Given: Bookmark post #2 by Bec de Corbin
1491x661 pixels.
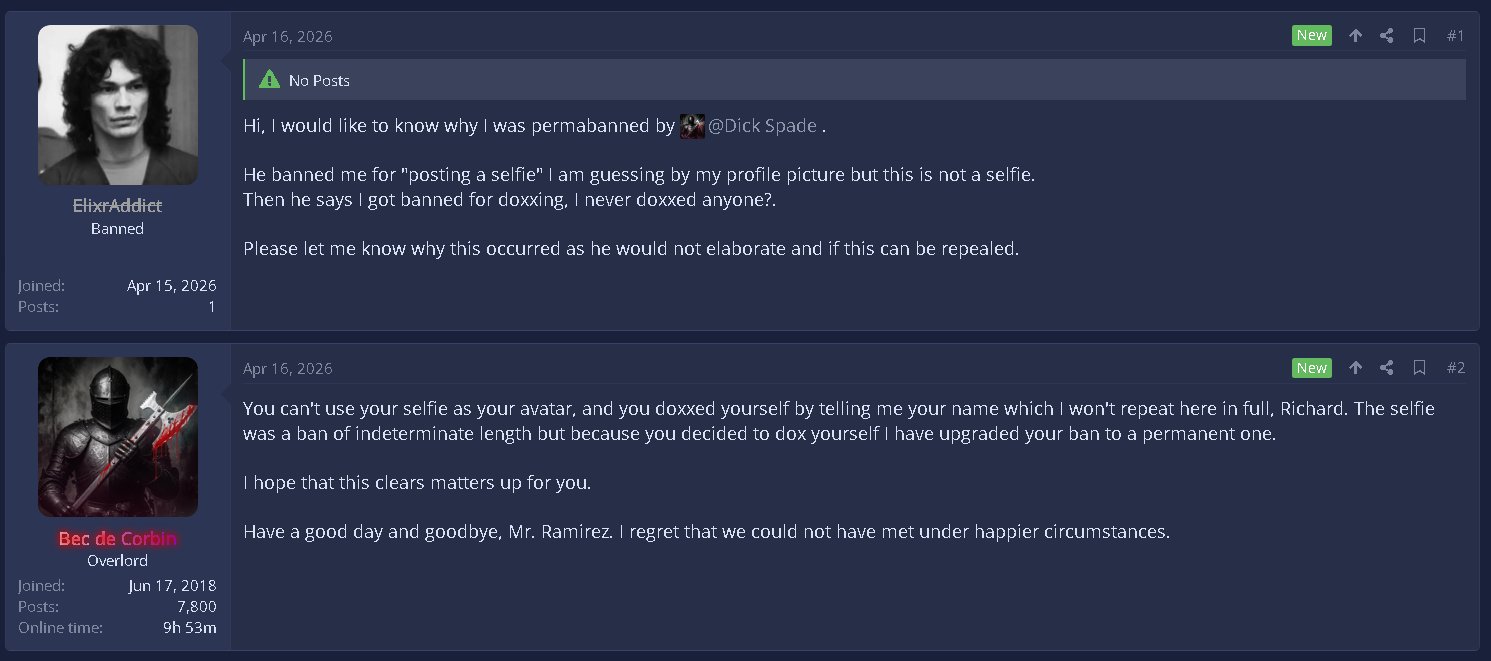Looking at the screenshot, I should coord(1419,368).
